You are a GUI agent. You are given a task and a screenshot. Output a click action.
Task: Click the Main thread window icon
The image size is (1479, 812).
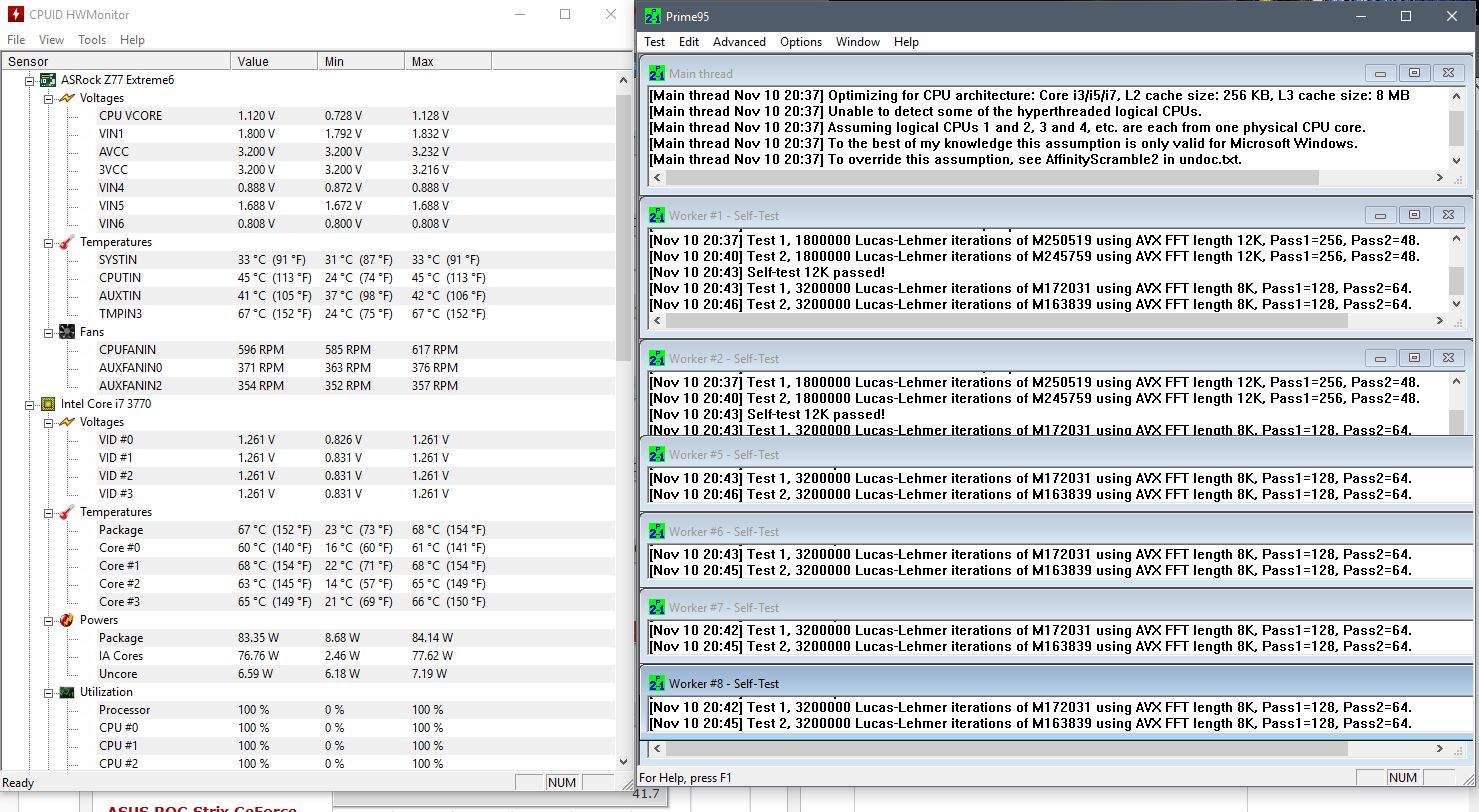[657, 73]
